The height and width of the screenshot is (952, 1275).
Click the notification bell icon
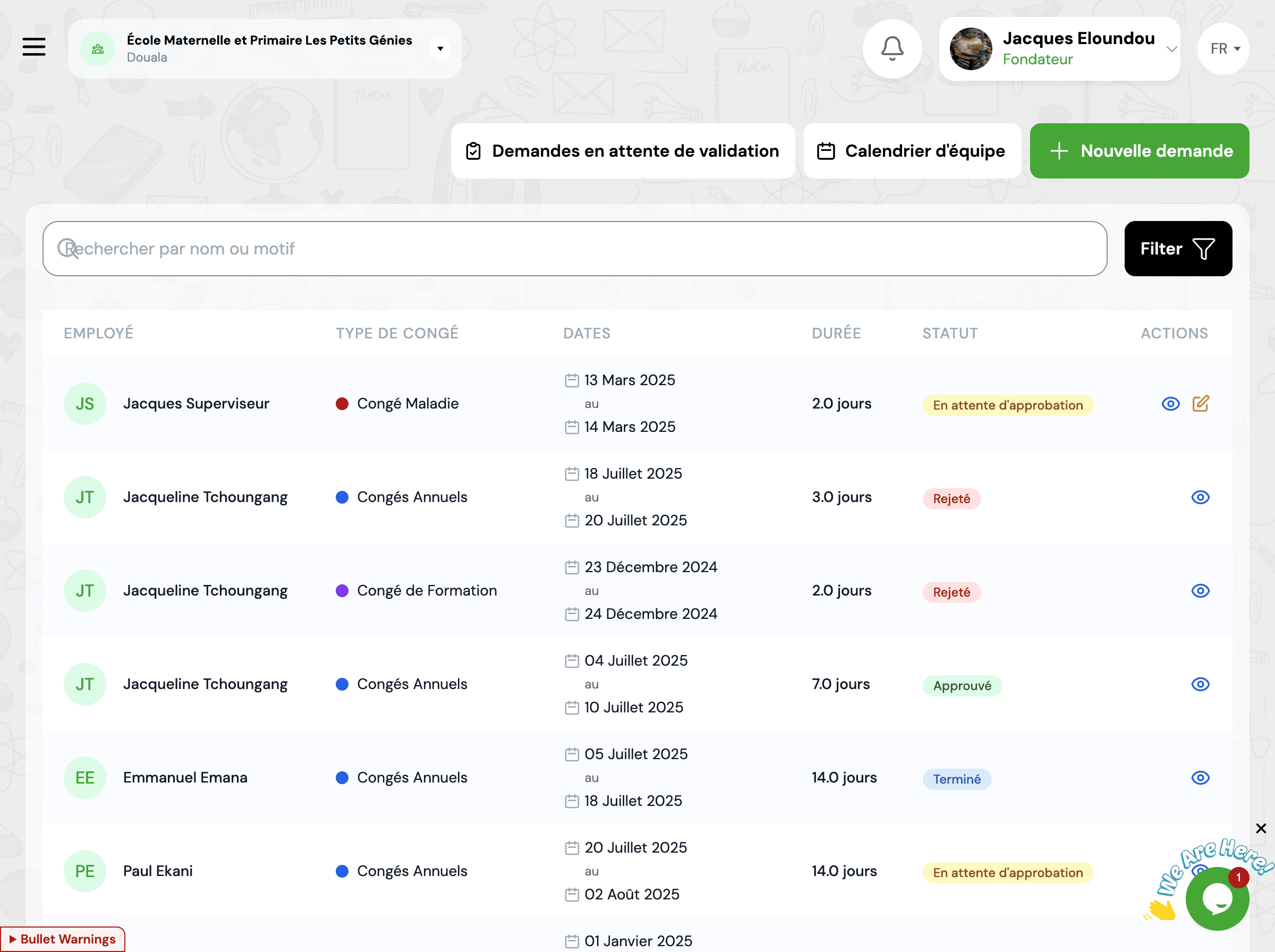[892, 48]
